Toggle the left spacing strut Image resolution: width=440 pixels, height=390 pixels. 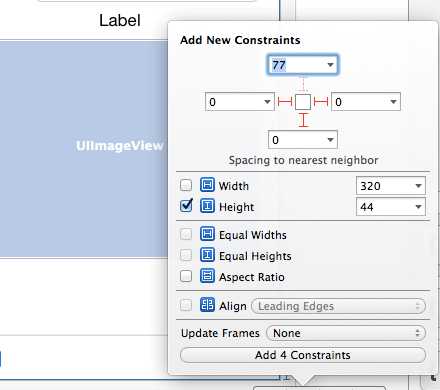coord(285,101)
